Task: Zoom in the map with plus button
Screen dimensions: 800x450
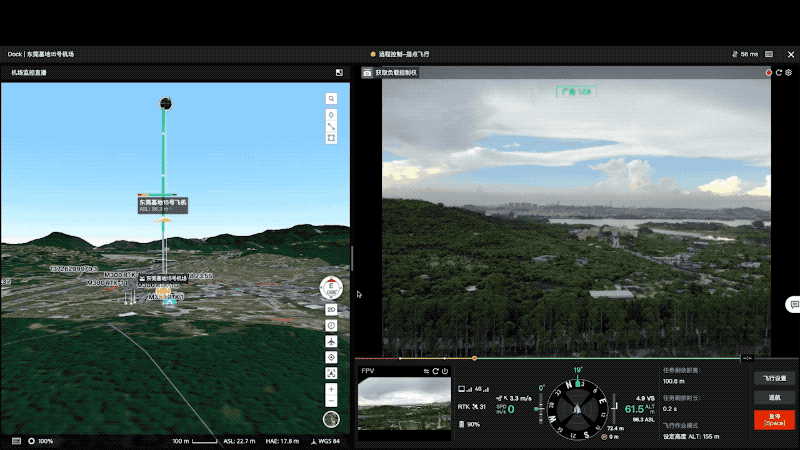Action: pos(331,389)
